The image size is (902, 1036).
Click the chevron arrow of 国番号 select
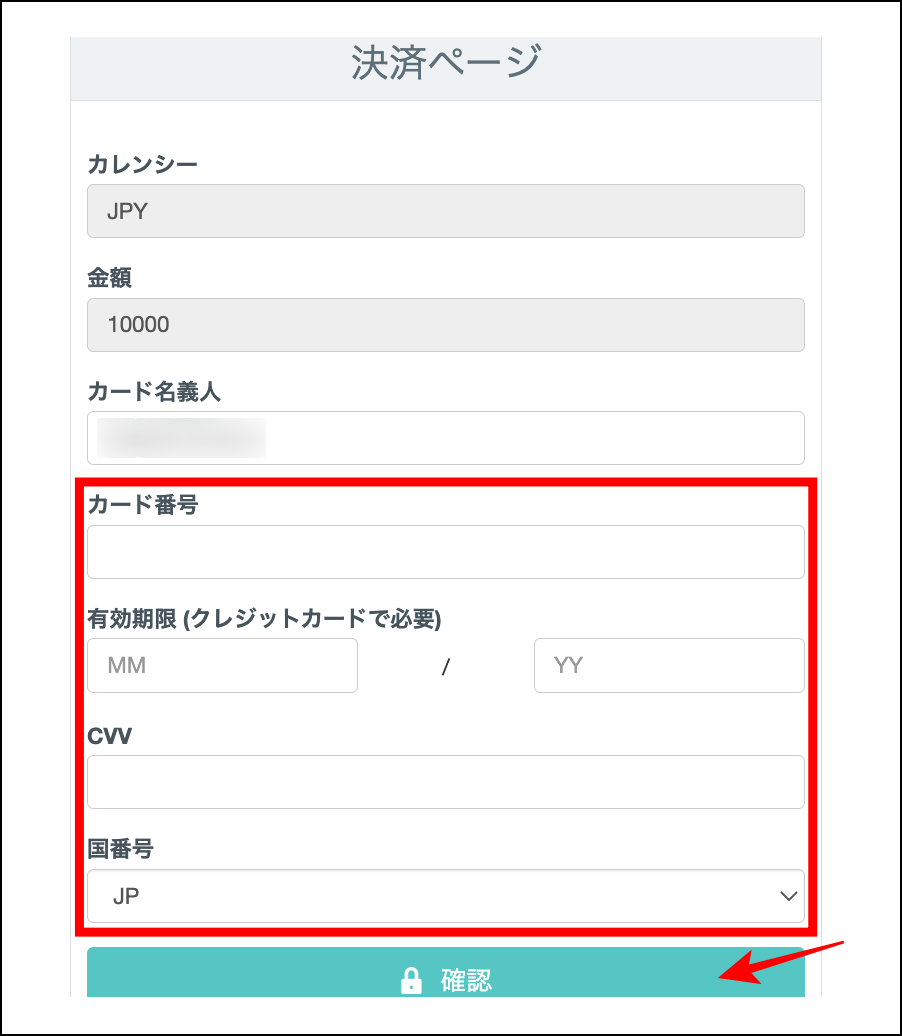788,896
